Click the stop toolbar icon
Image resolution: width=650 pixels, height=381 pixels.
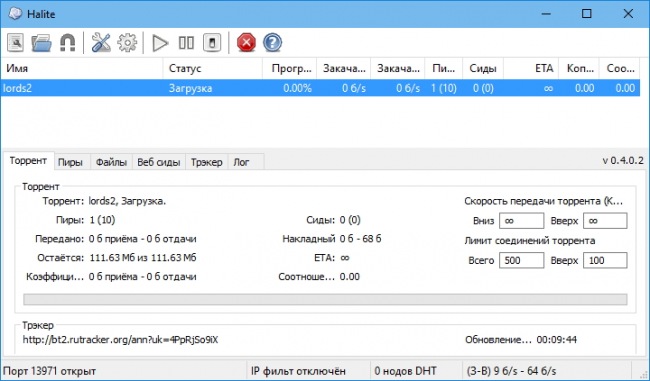[212, 43]
